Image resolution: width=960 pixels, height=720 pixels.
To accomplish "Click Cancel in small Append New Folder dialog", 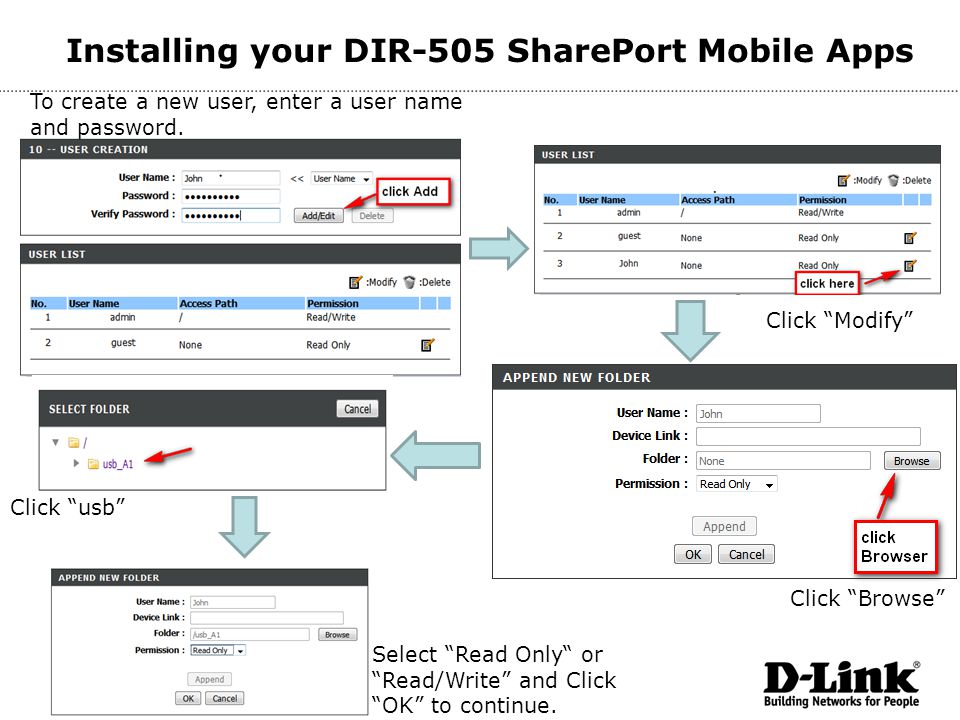I will (x=225, y=699).
